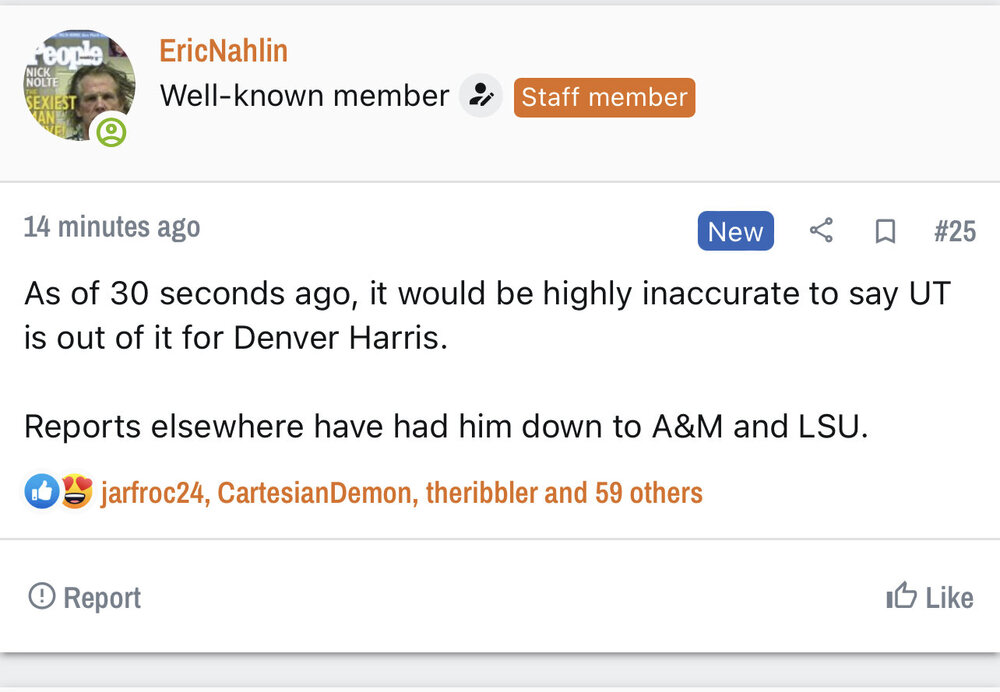Open EricNahlin's profile via username
The image size is (1000, 692).
(x=223, y=50)
